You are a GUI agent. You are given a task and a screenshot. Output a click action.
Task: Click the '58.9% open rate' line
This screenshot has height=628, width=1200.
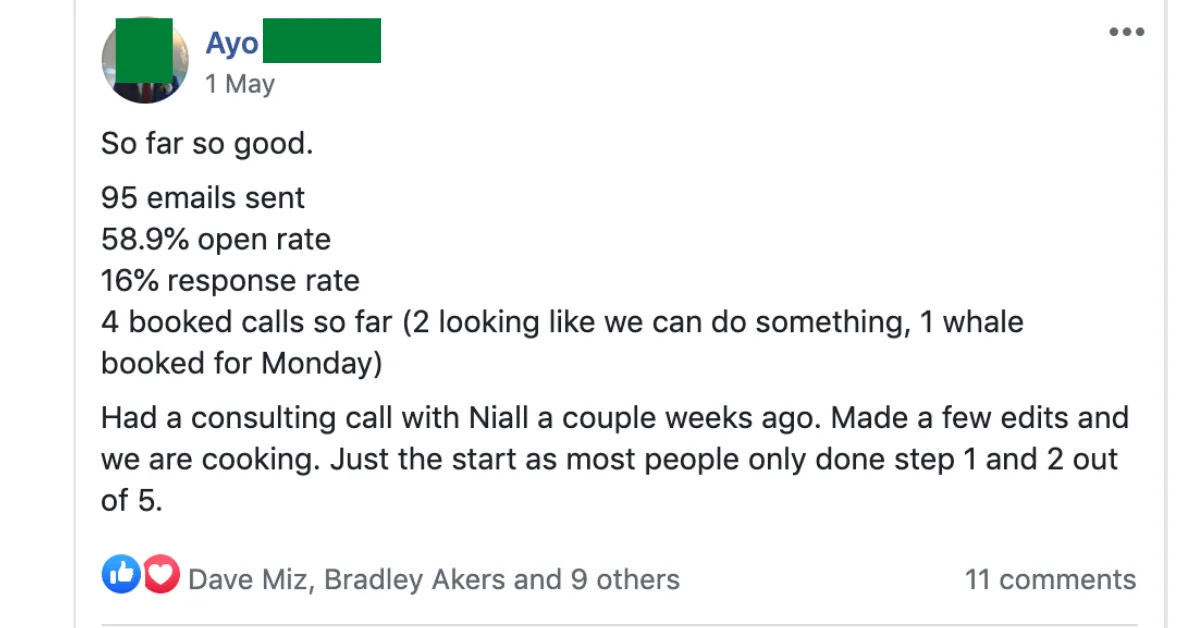(216, 240)
